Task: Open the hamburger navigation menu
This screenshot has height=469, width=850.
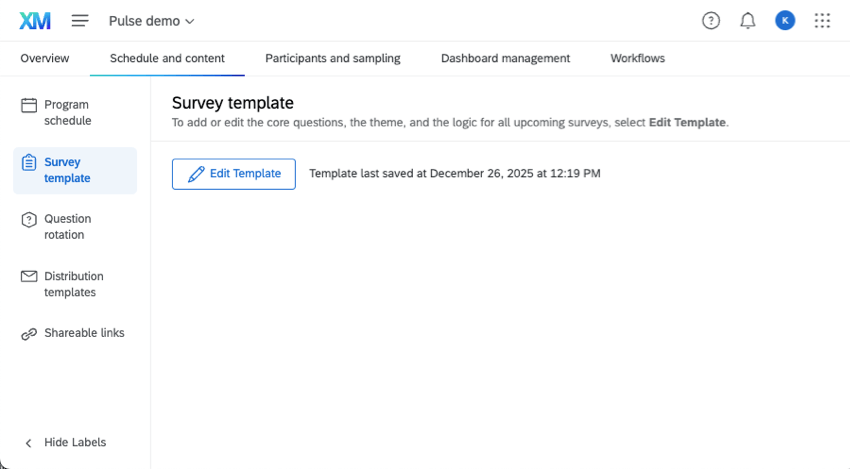Action: (80, 21)
